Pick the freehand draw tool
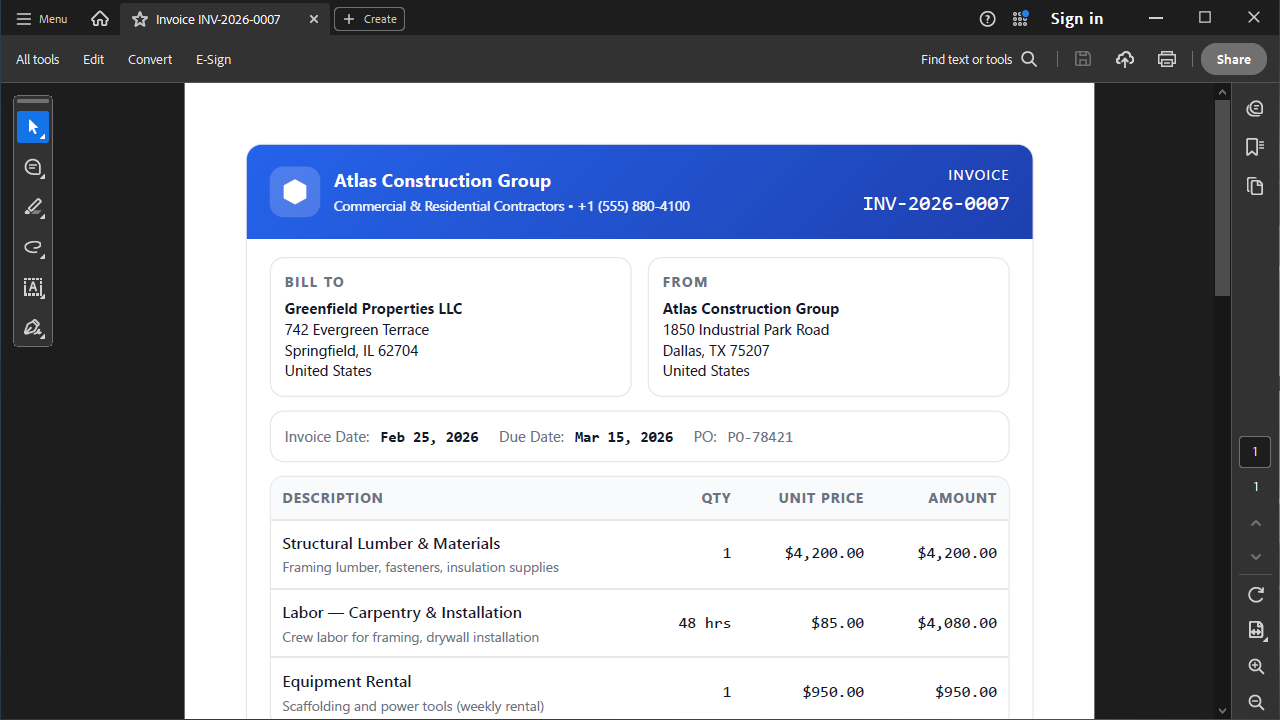 click(x=33, y=248)
